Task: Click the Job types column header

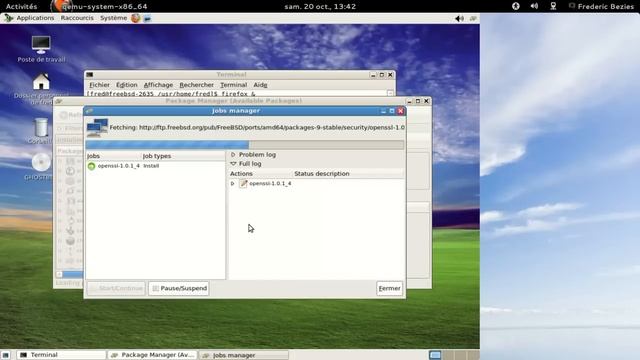Action: tap(183, 156)
